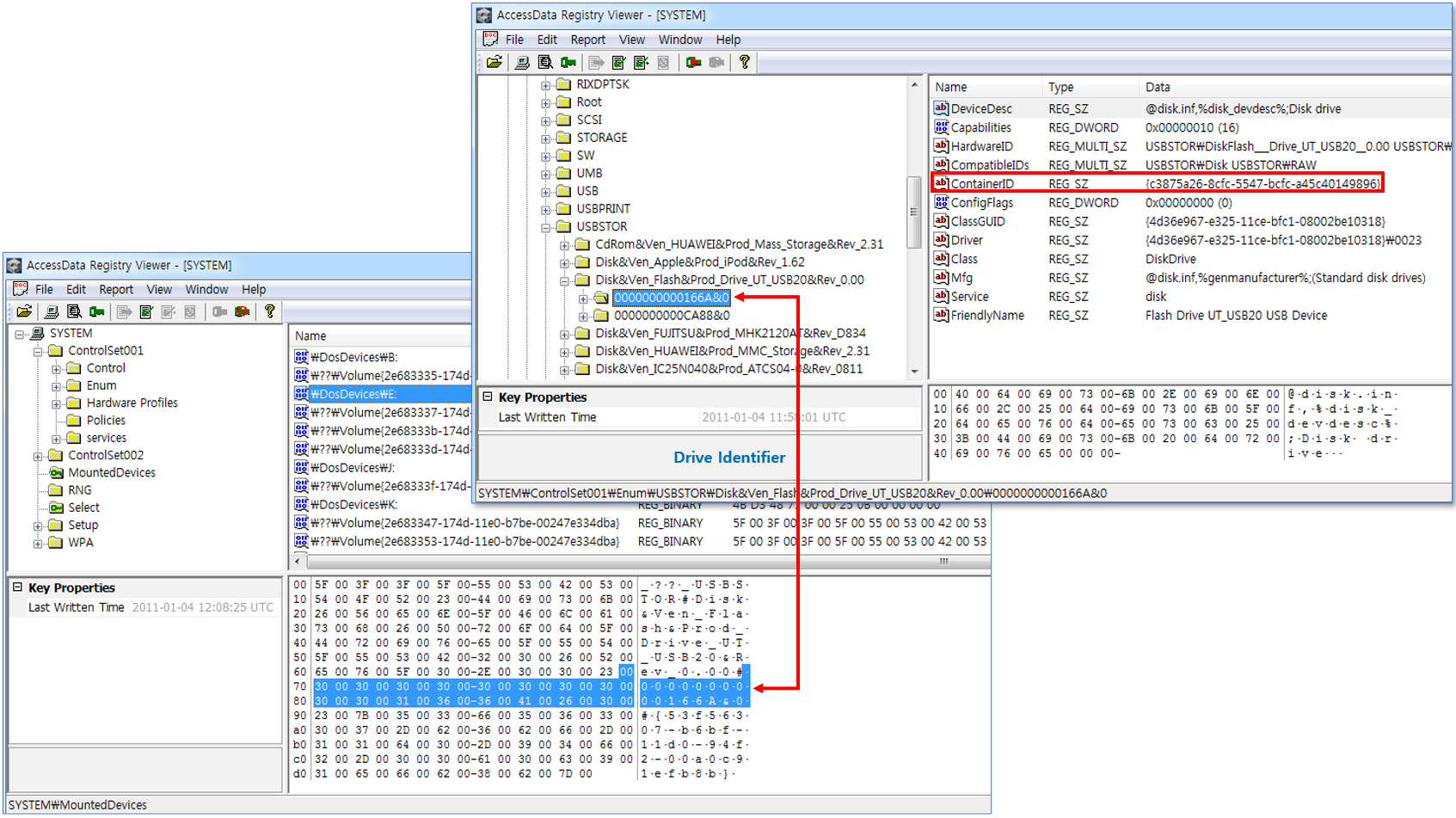1456x818 pixels.
Task: Expand the ControlSet002 node
Action: pos(38,456)
